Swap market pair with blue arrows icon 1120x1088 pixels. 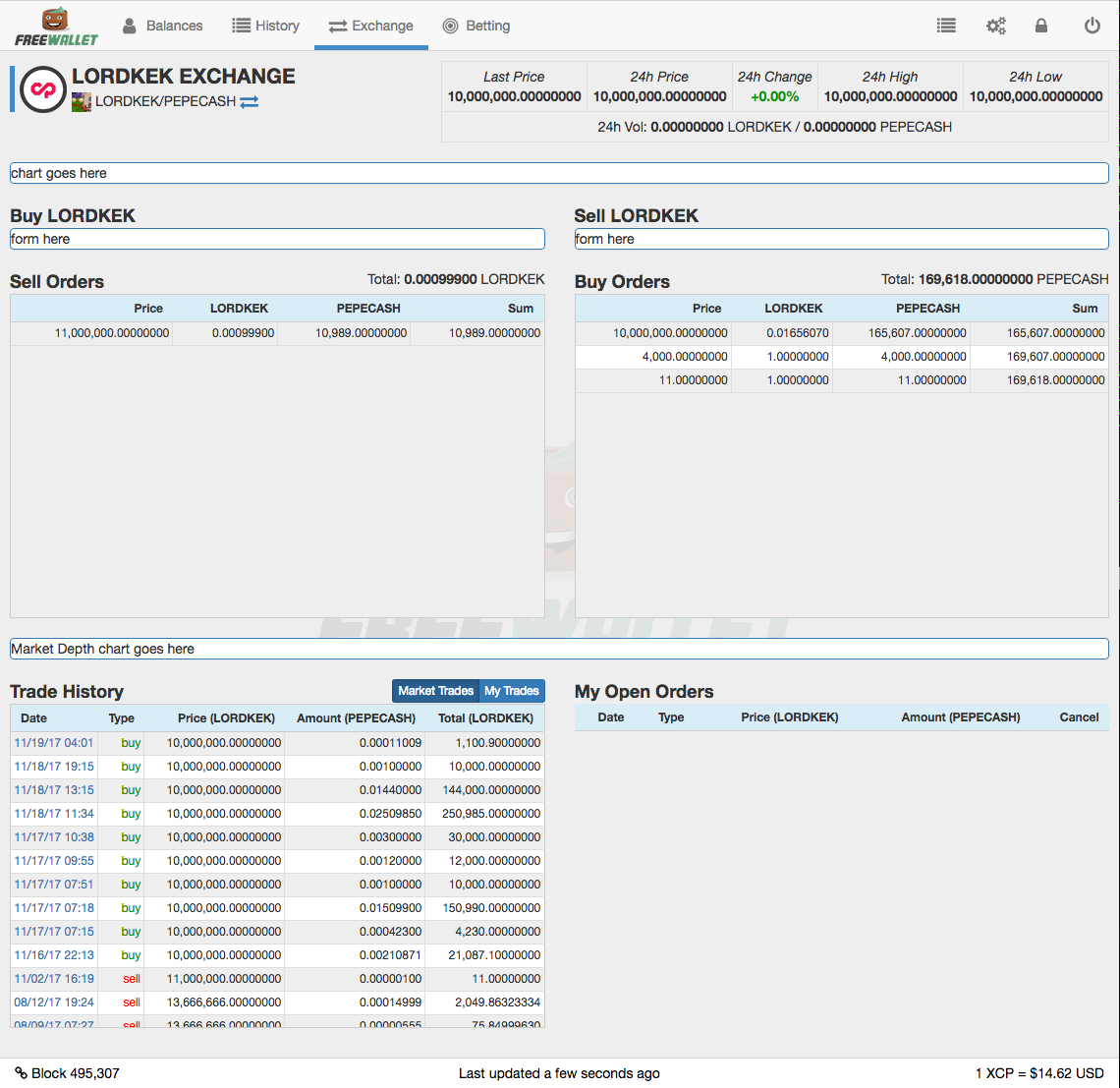tap(250, 102)
